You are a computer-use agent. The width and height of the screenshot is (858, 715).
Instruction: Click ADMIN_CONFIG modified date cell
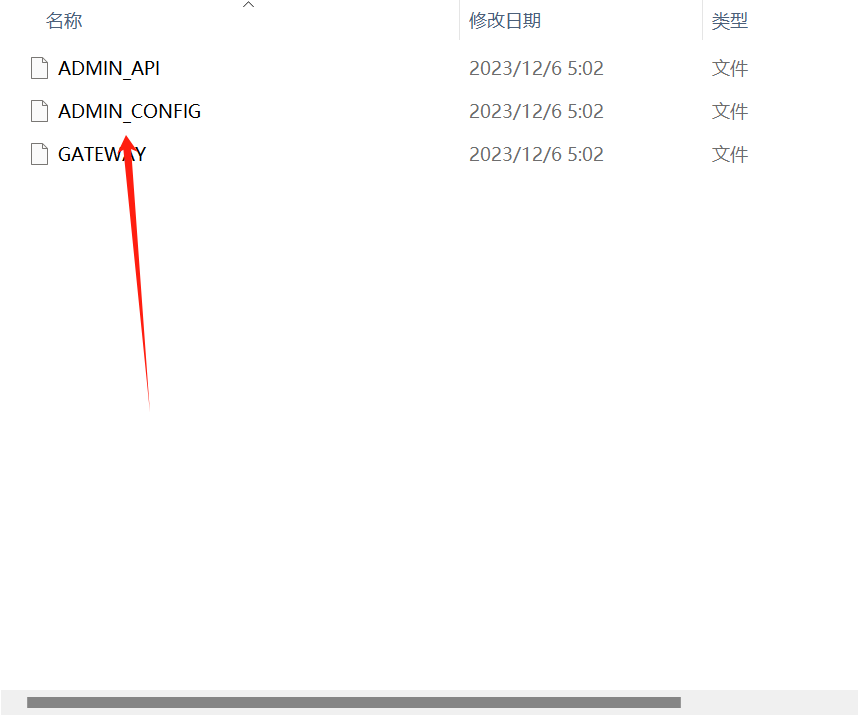536,111
